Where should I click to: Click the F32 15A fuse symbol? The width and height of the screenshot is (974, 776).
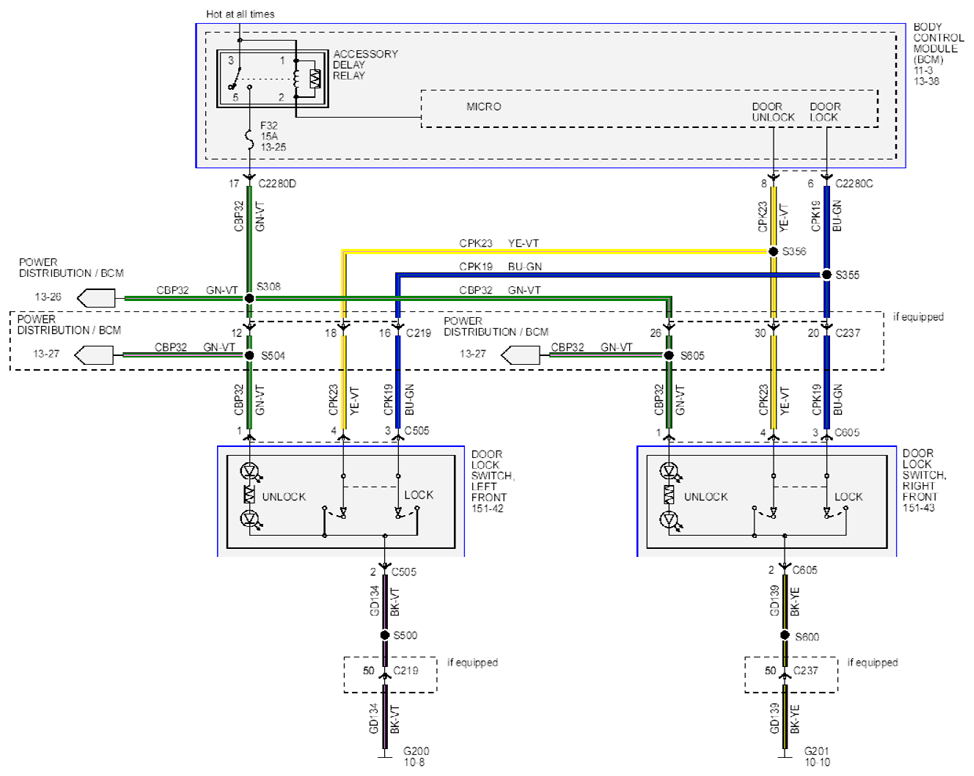click(250, 140)
